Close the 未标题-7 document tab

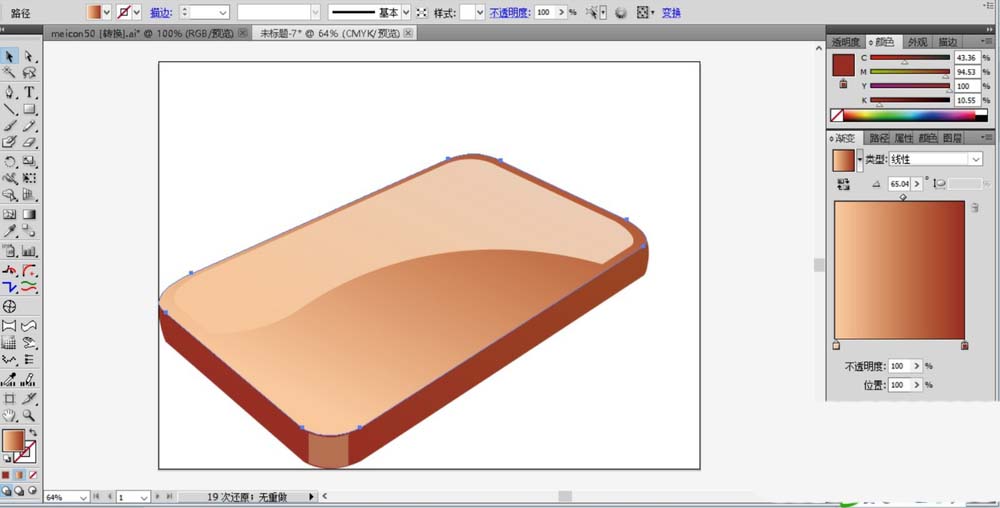click(x=408, y=33)
